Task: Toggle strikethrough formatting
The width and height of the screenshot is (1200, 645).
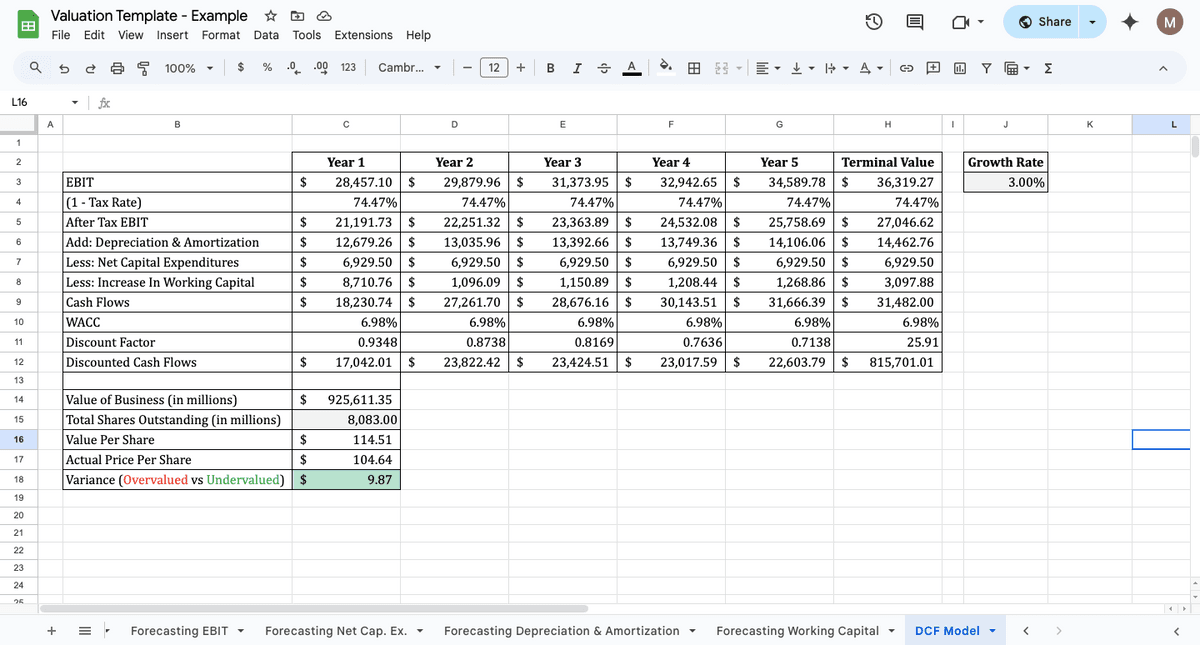Action: (x=603, y=68)
